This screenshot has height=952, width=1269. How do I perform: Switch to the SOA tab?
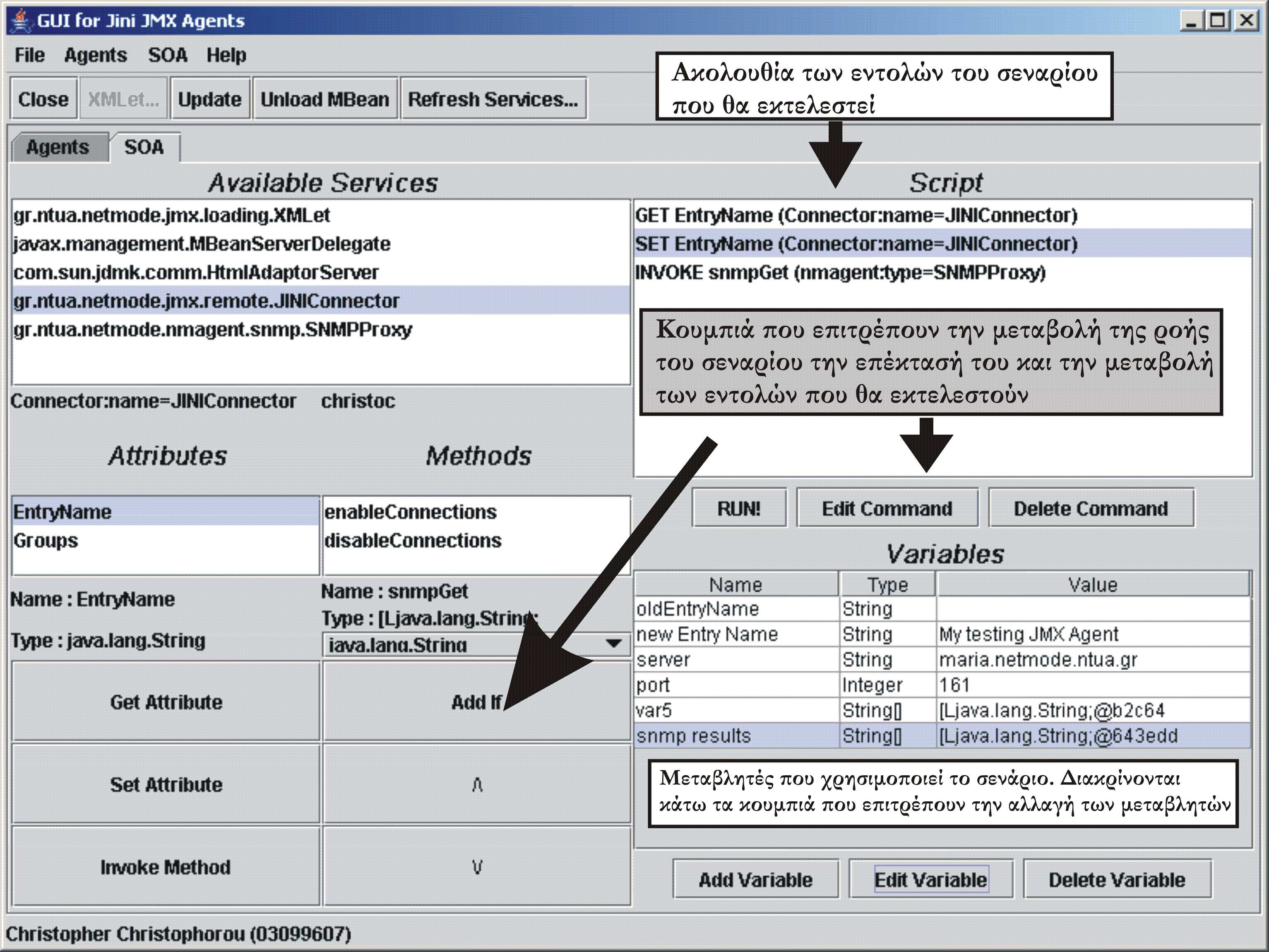point(144,147)
